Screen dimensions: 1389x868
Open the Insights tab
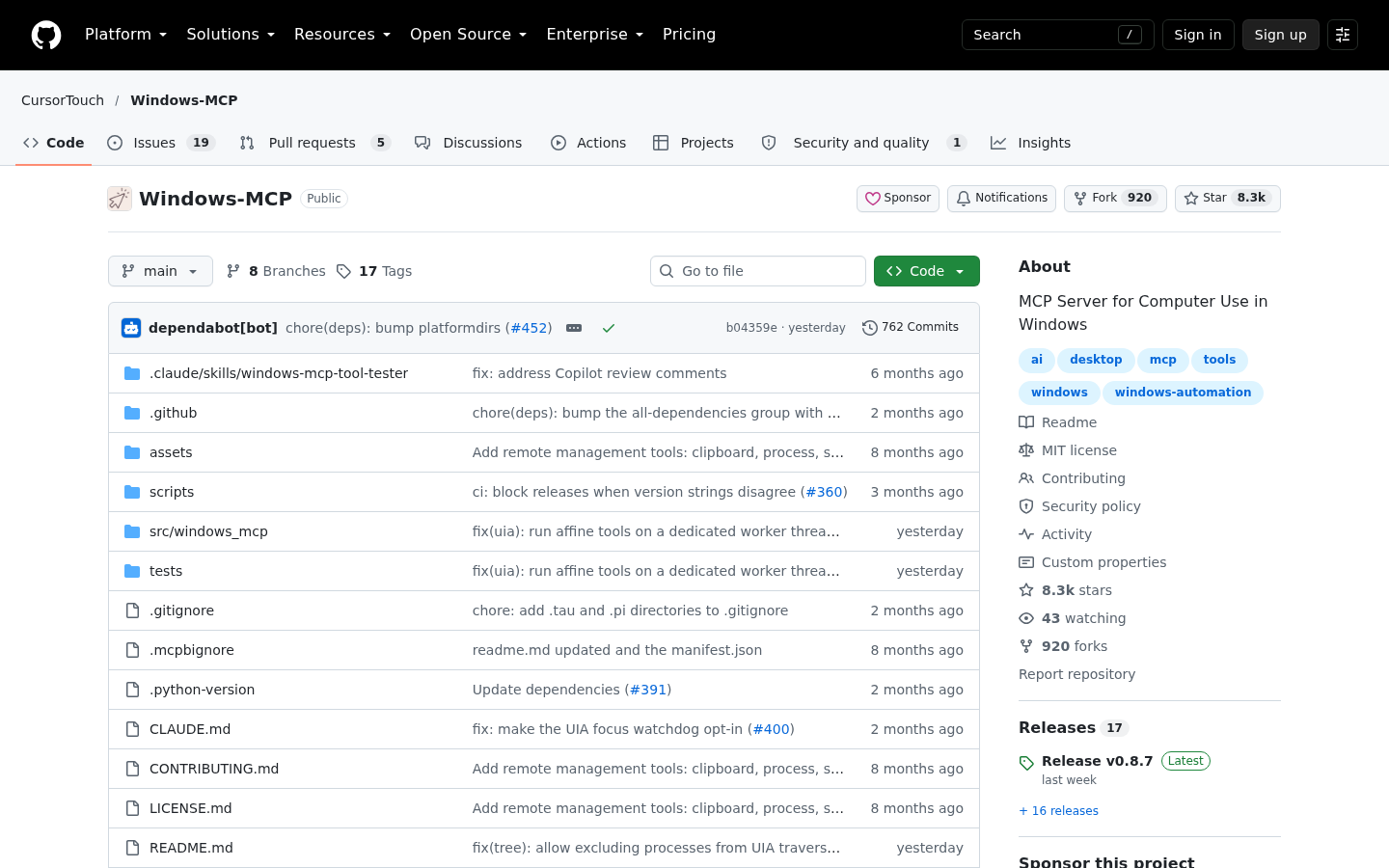pyautogui.click(x=1031, y=143)
